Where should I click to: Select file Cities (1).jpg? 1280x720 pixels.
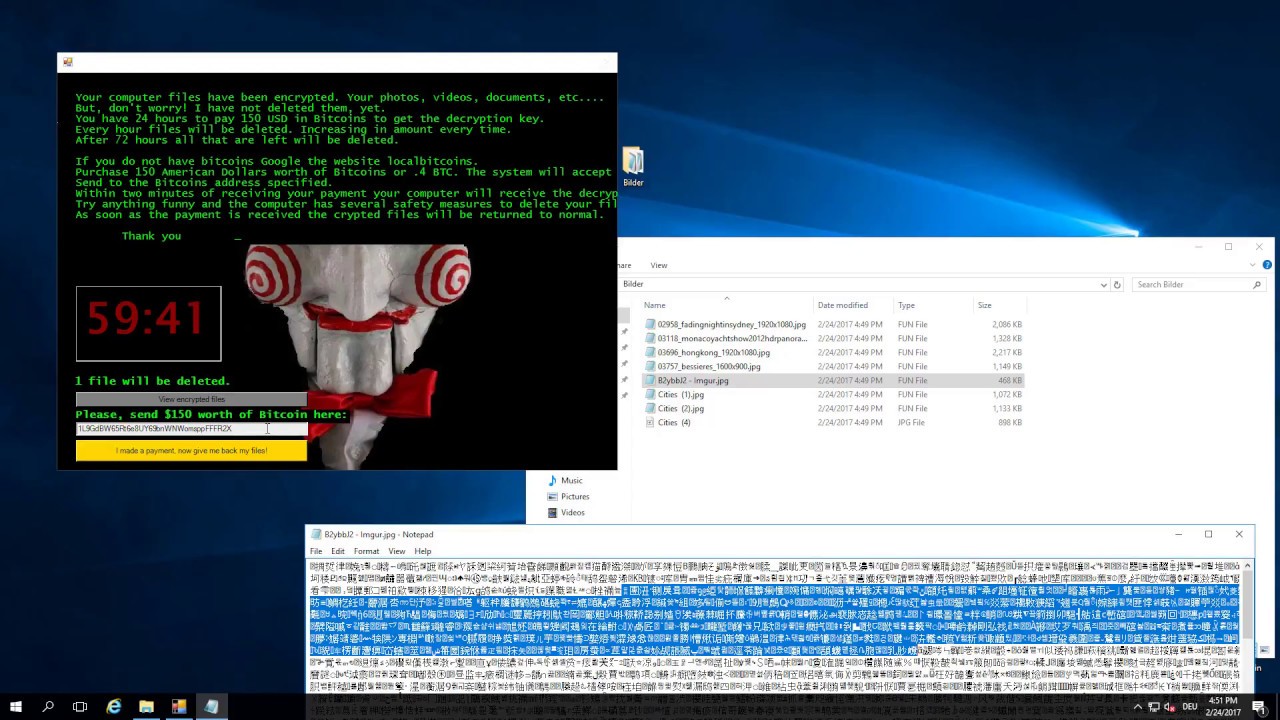pyautogui.click(x=680, y=394)
